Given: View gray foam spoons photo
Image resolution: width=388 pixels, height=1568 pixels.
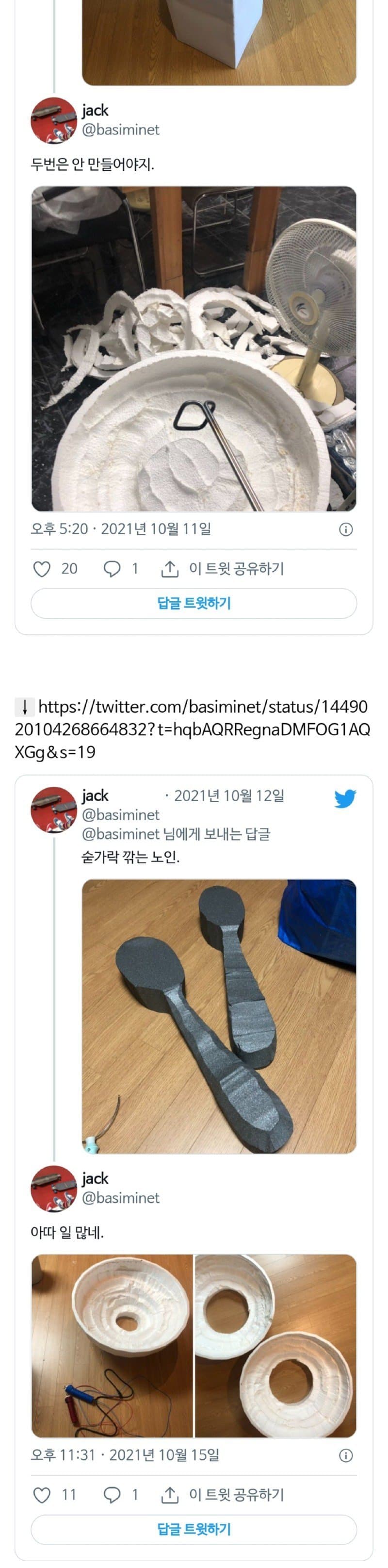Looking at the screenshot, I should [219, 1016].
